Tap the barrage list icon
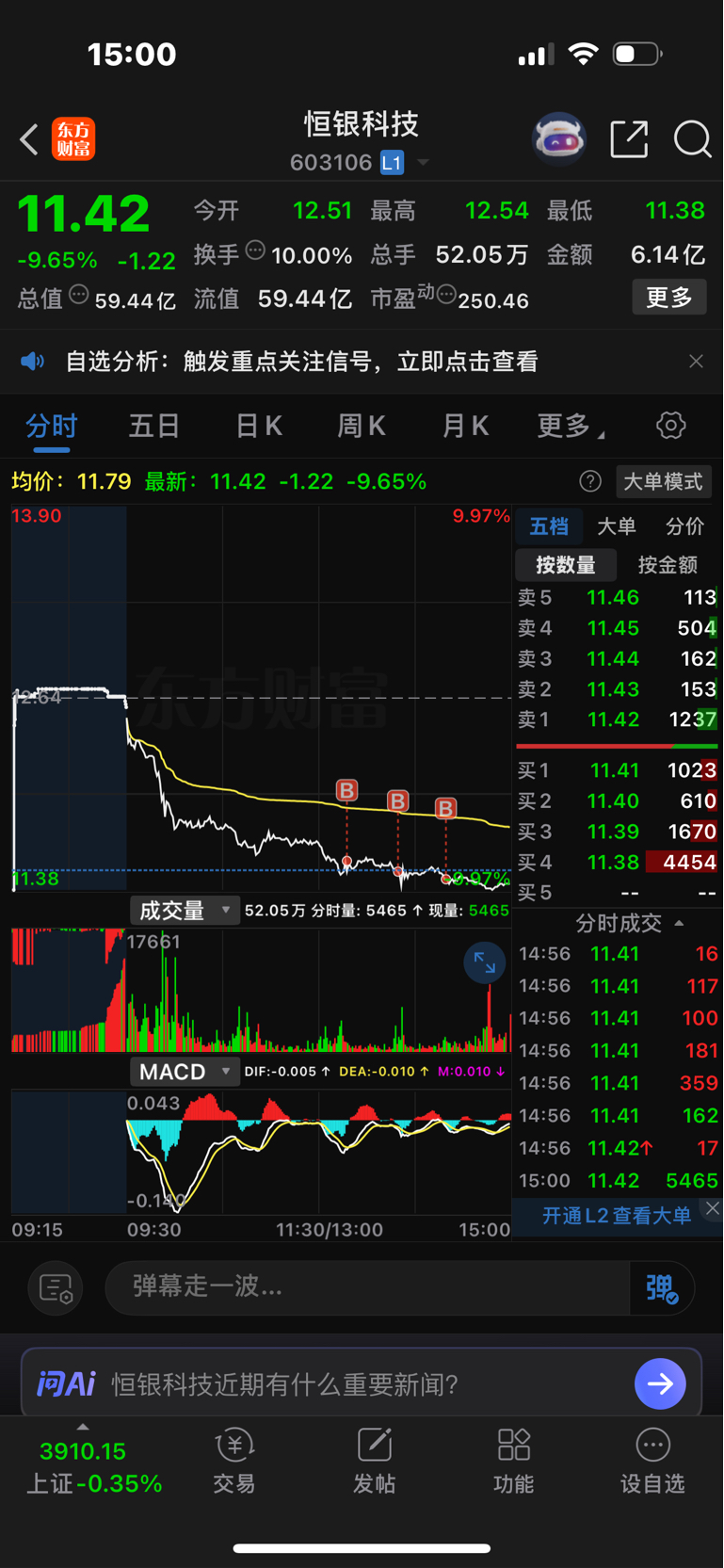The image size is (724, 1568). coord(56,1288)
